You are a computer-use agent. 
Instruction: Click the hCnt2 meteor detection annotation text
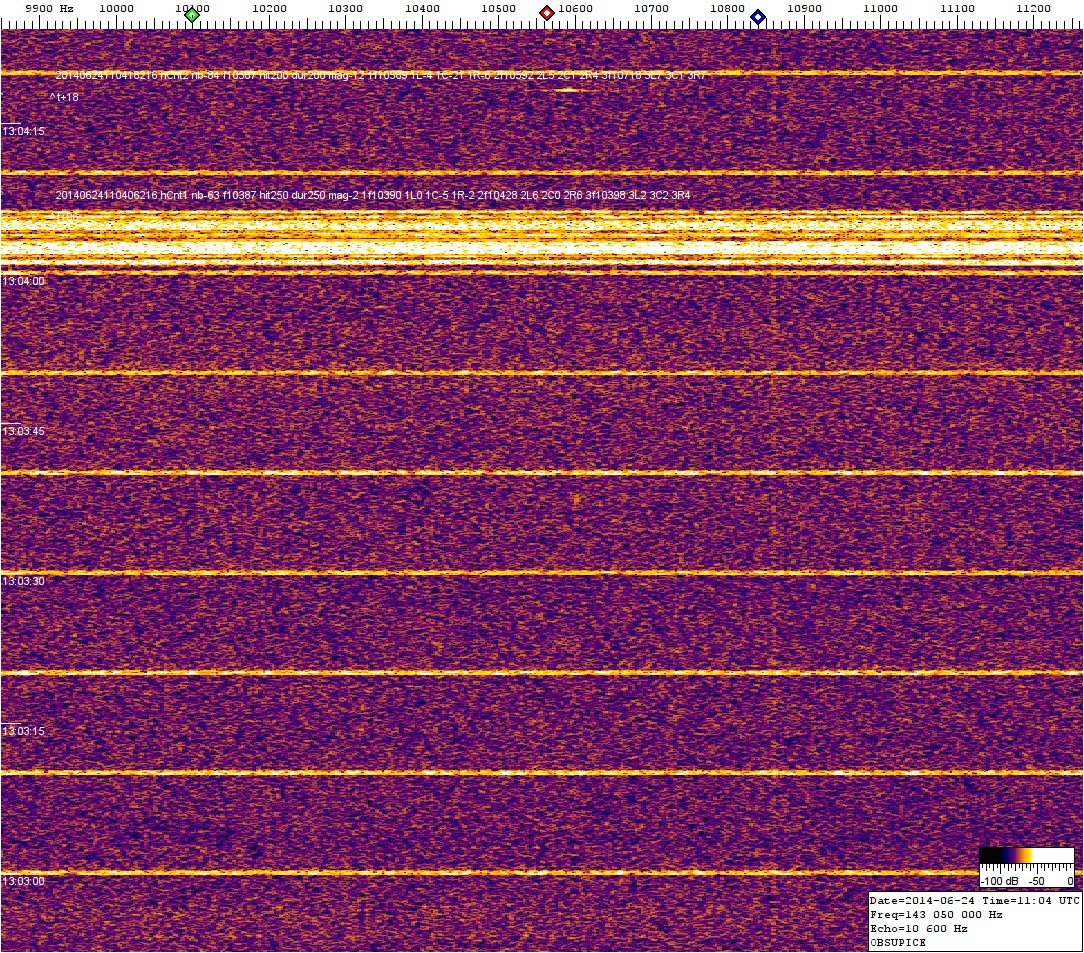pos(380,76)
